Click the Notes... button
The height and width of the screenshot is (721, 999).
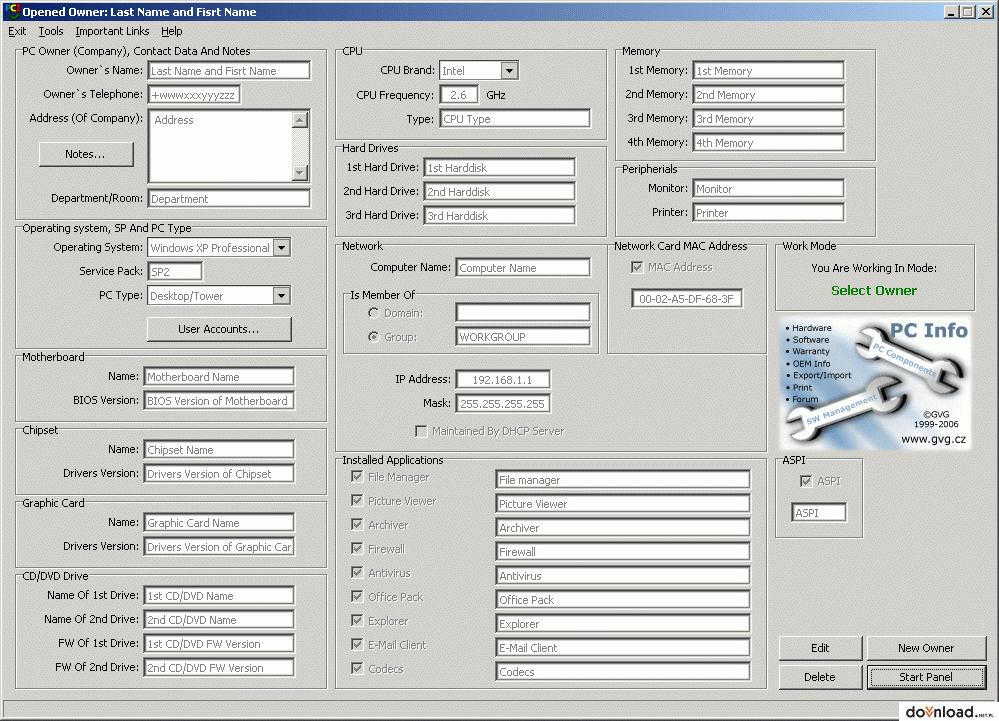[86, 154]
